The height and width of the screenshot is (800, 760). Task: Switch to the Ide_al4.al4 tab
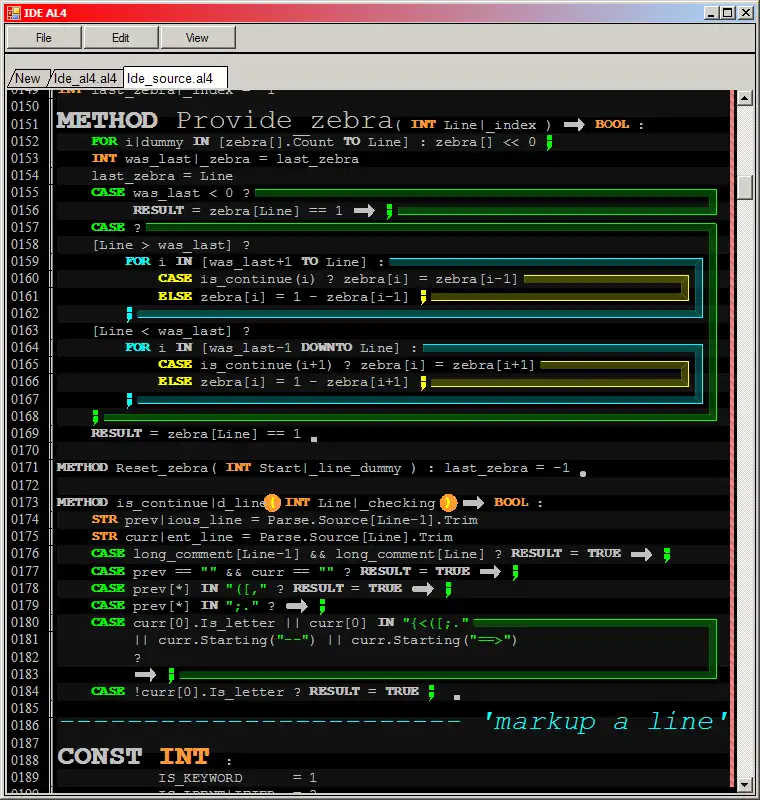click(86, 78)
